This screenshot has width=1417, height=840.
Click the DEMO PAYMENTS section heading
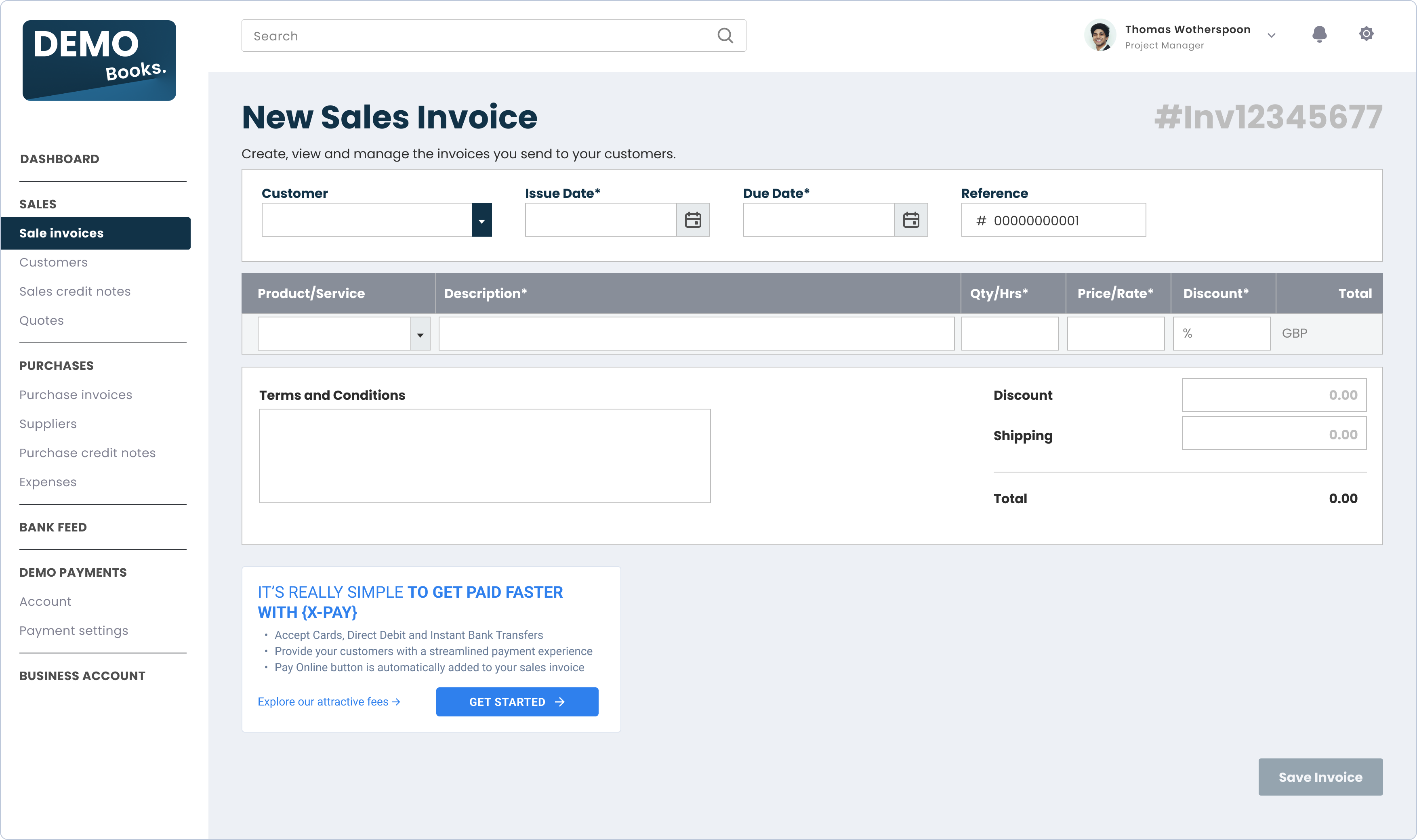(x=72, y=572)
